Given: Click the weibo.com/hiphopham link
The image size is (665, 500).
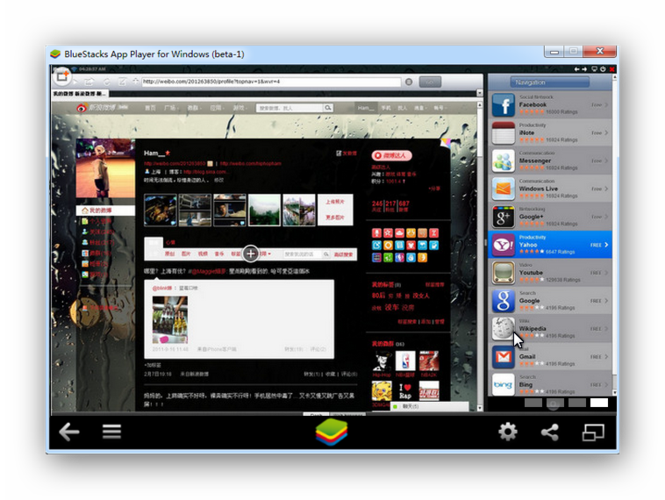Looking at the screenshot, I should [251, 164].
